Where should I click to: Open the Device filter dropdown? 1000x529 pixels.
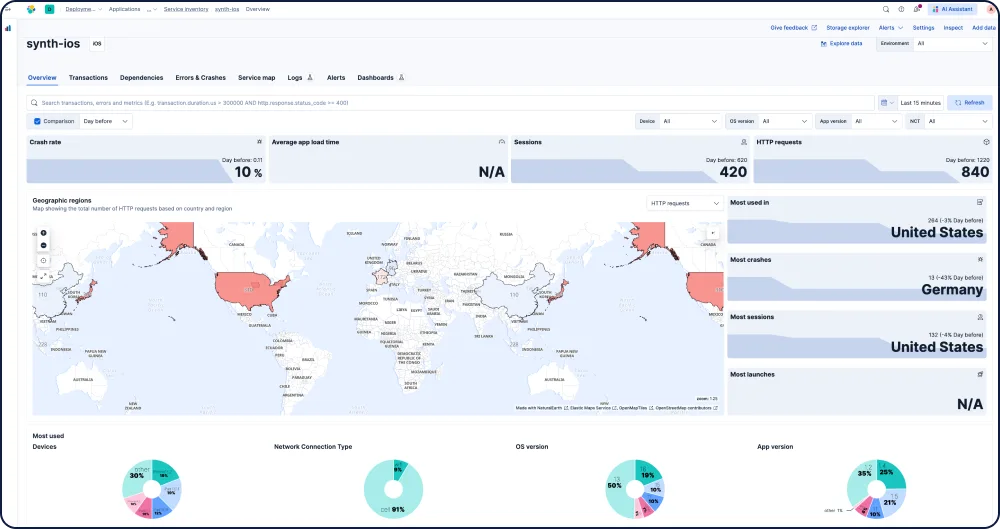[690, 121]
